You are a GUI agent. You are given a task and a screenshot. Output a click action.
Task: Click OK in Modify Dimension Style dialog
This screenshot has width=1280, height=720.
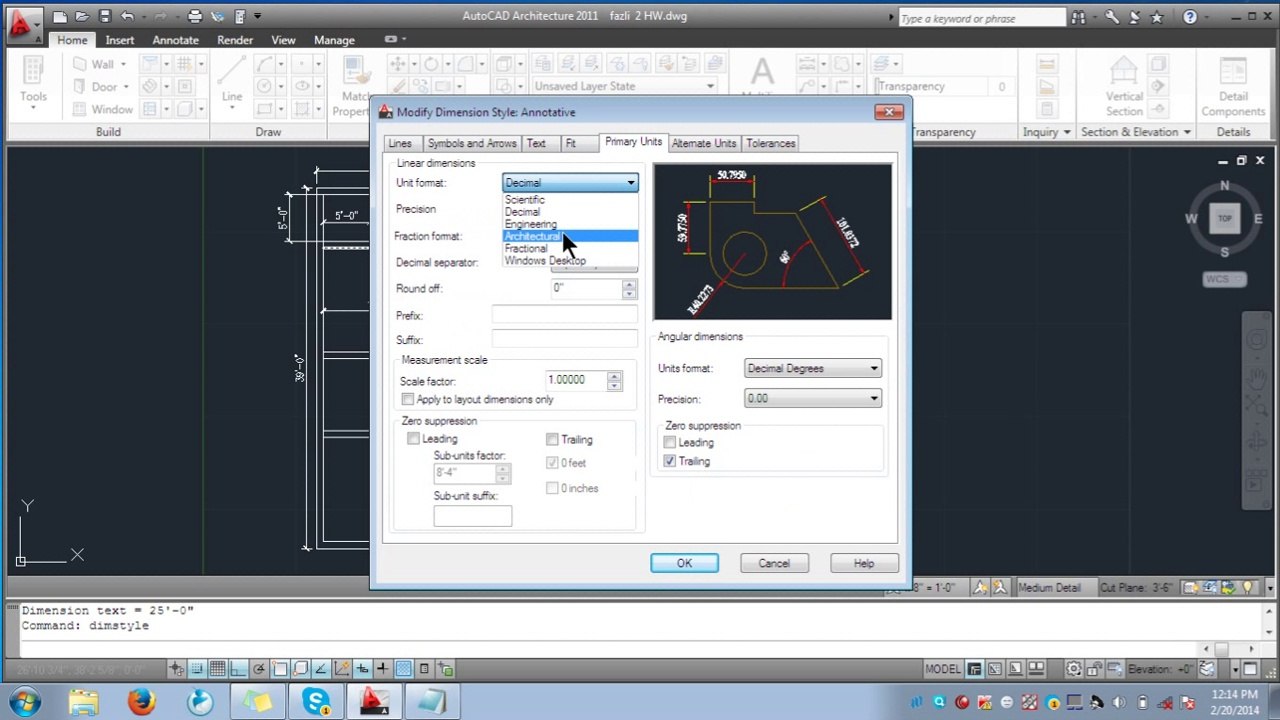pyautogui.click(x=684, y=564)
